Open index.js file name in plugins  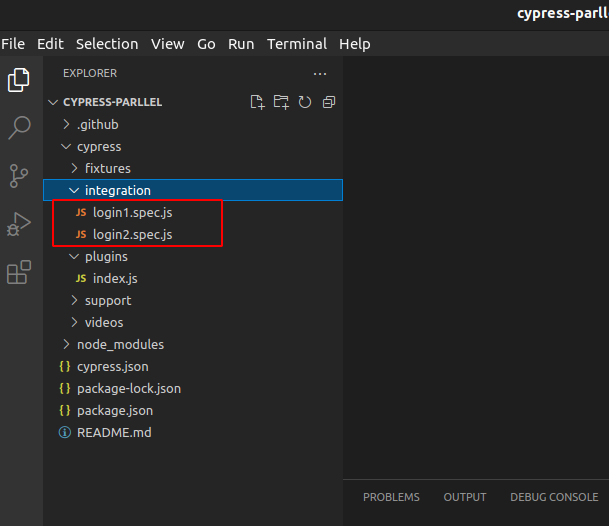[115, 279]
